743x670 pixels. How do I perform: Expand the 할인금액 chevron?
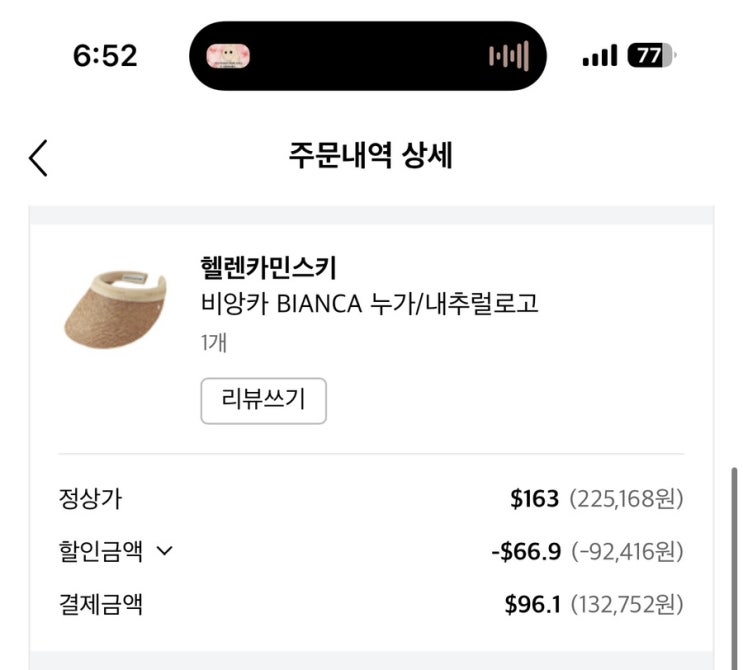pyautogui.click(x=165, y=551)
